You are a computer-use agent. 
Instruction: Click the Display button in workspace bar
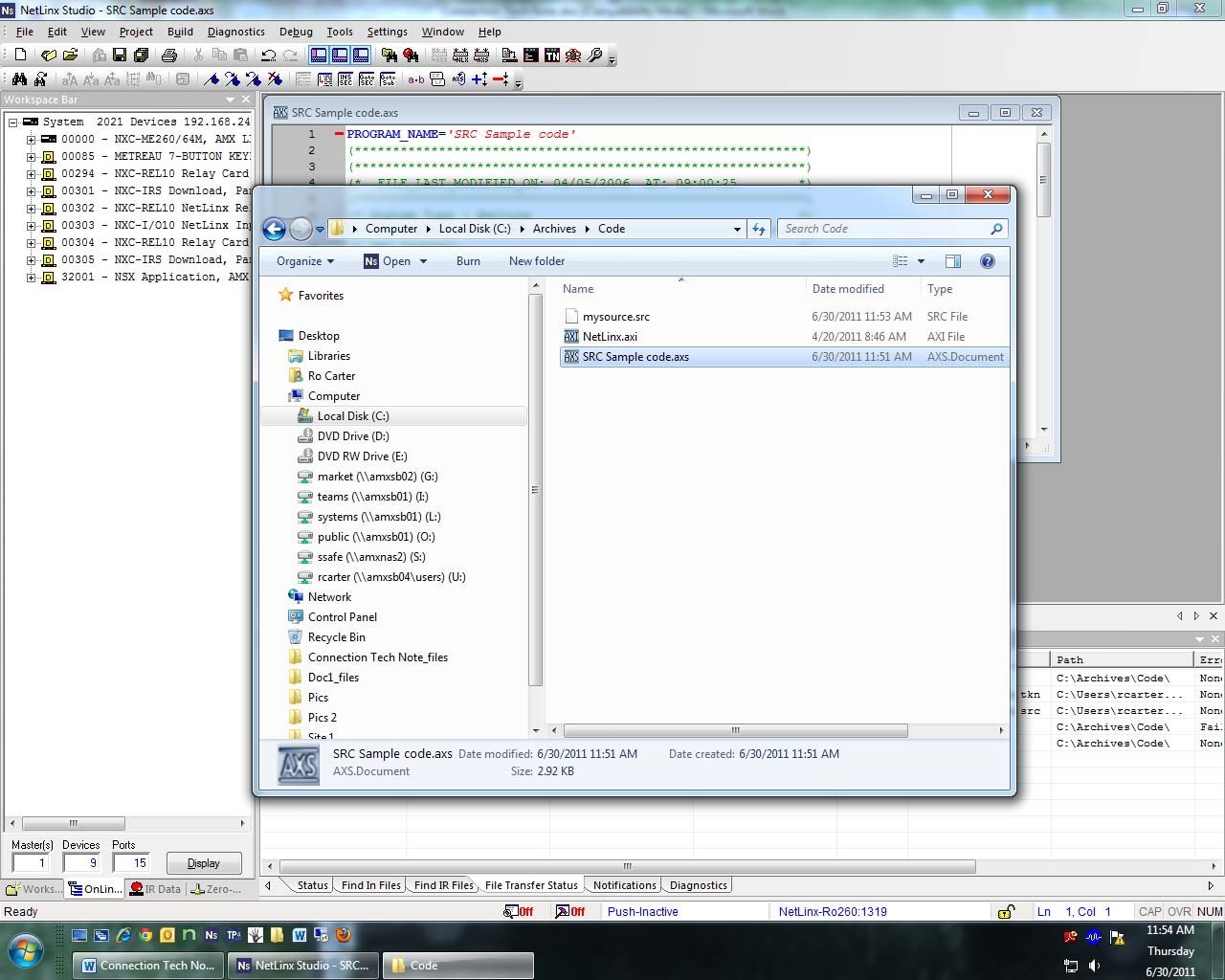pyautogui.click(x=203, y=863)
